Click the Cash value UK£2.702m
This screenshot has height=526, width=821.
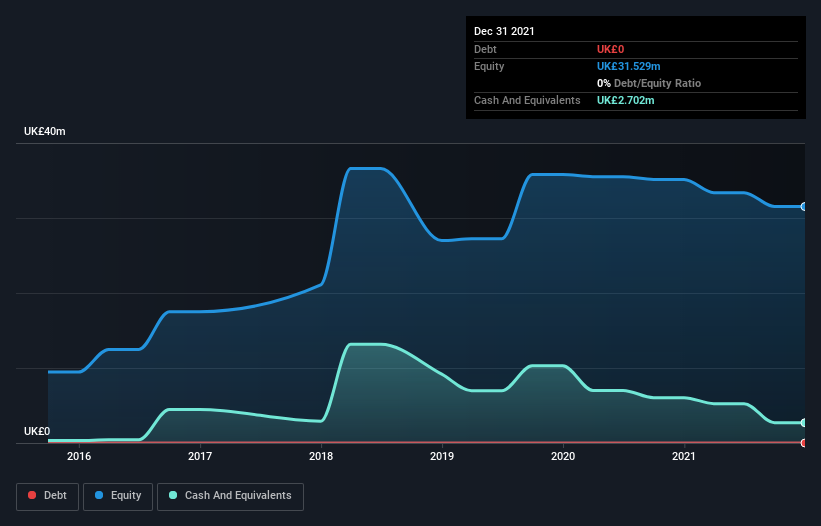click(626, 100)
